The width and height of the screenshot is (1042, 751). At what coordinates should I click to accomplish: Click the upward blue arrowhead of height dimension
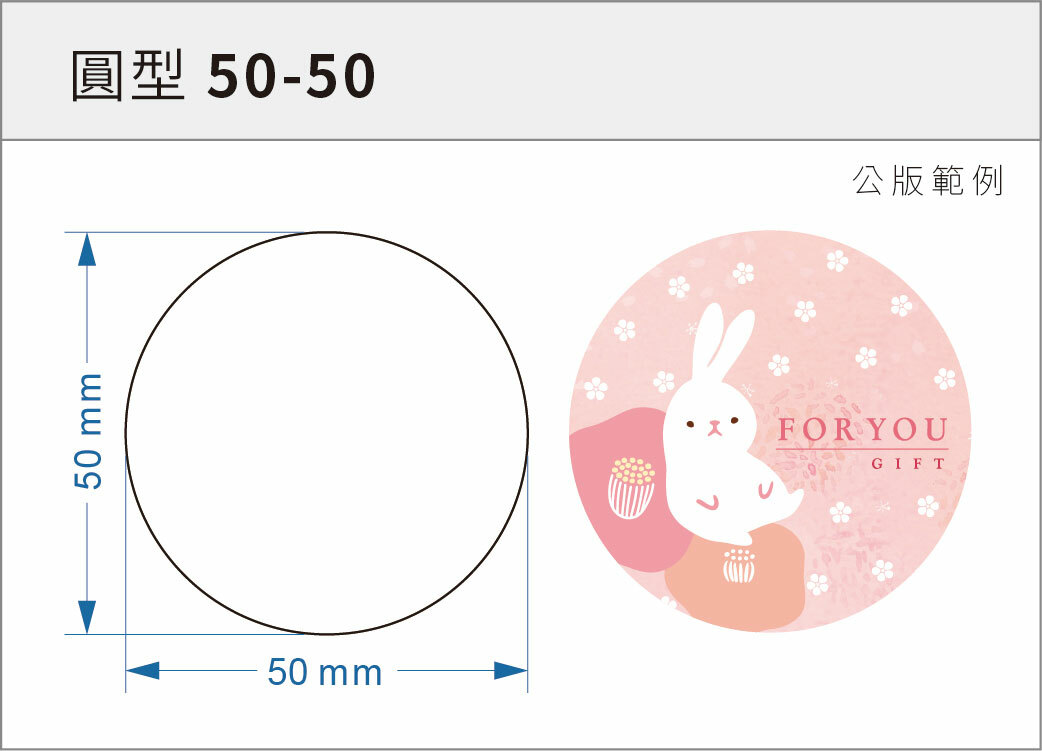coord(87,249)
